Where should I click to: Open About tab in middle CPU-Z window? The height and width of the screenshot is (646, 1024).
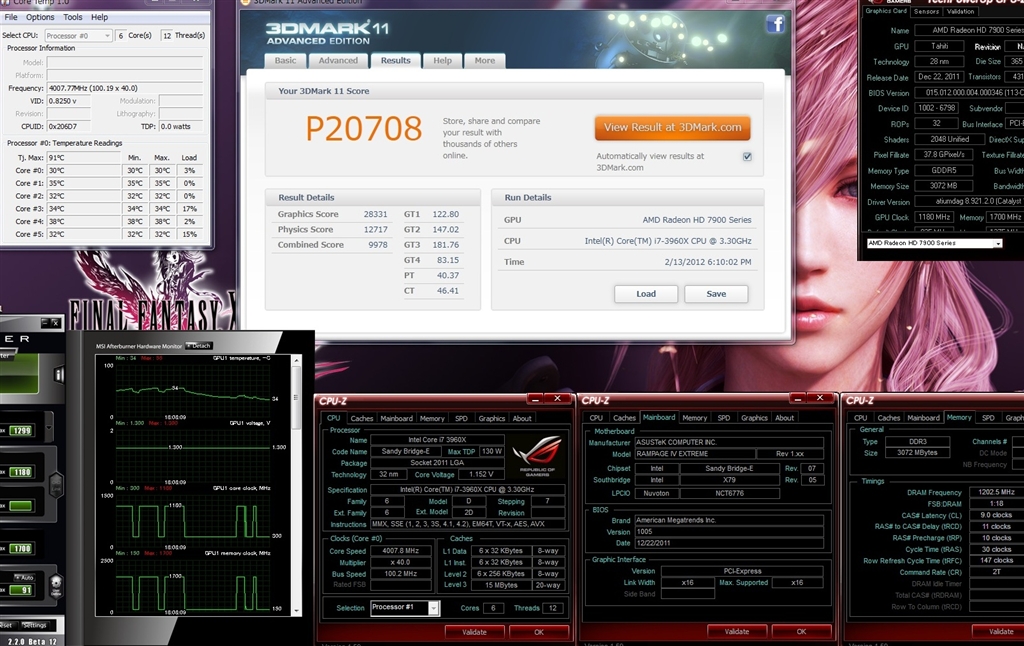pos(784,418)
